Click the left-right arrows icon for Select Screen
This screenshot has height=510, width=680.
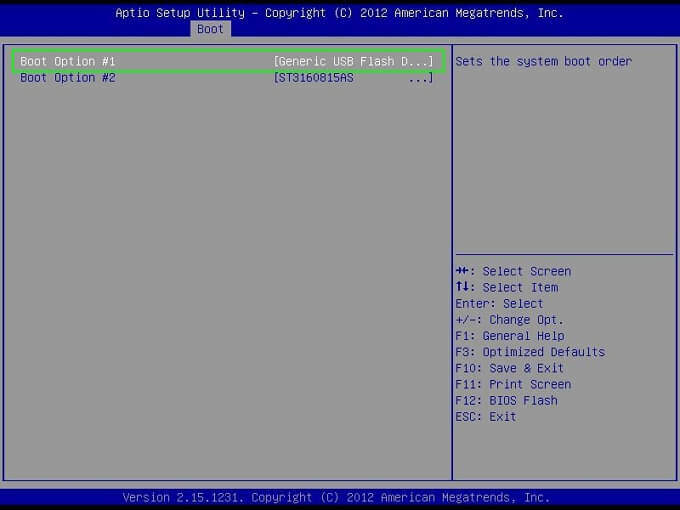click(463, 271)
